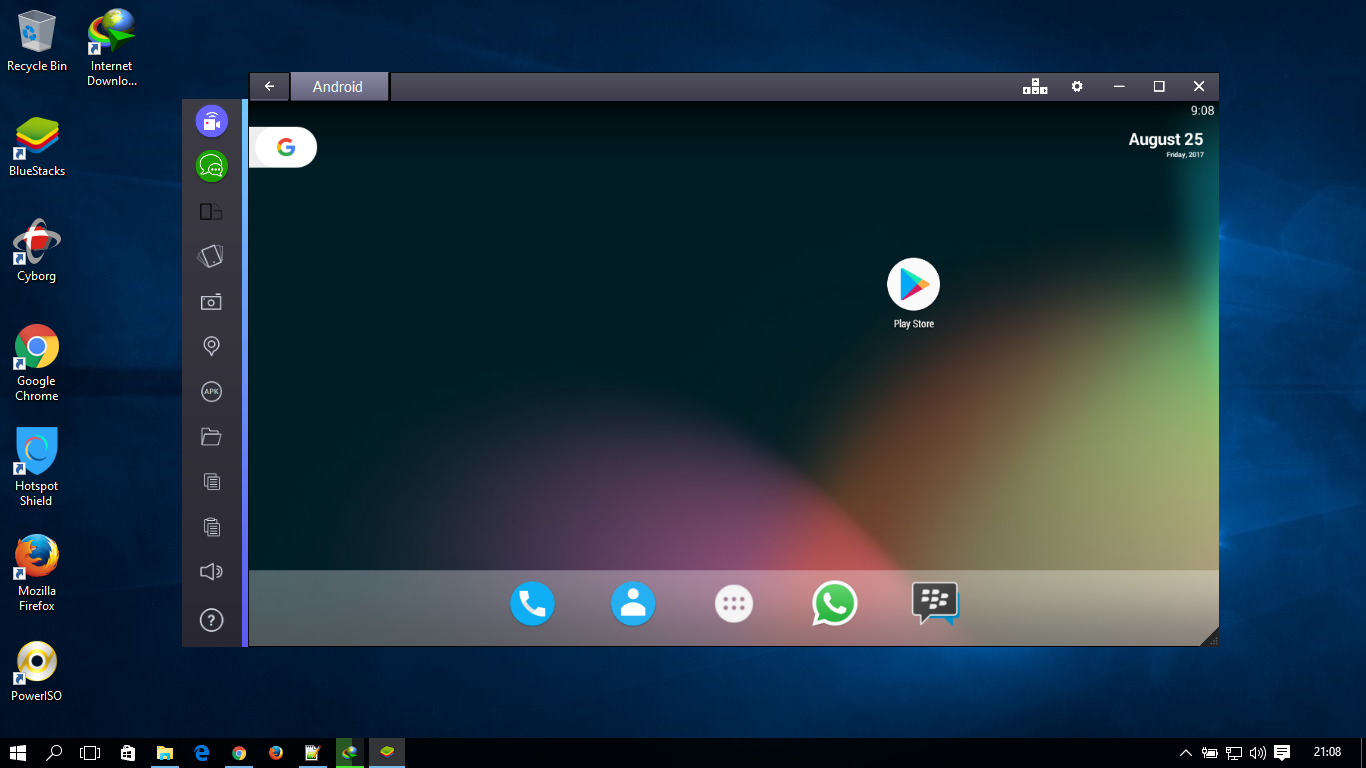
Task: Open Microsoft Store from taskbar
Action: [128, 753]
